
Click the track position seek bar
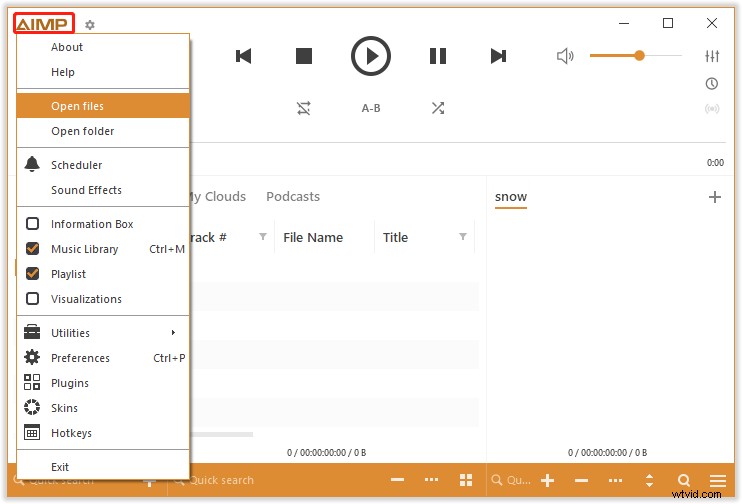458,142
